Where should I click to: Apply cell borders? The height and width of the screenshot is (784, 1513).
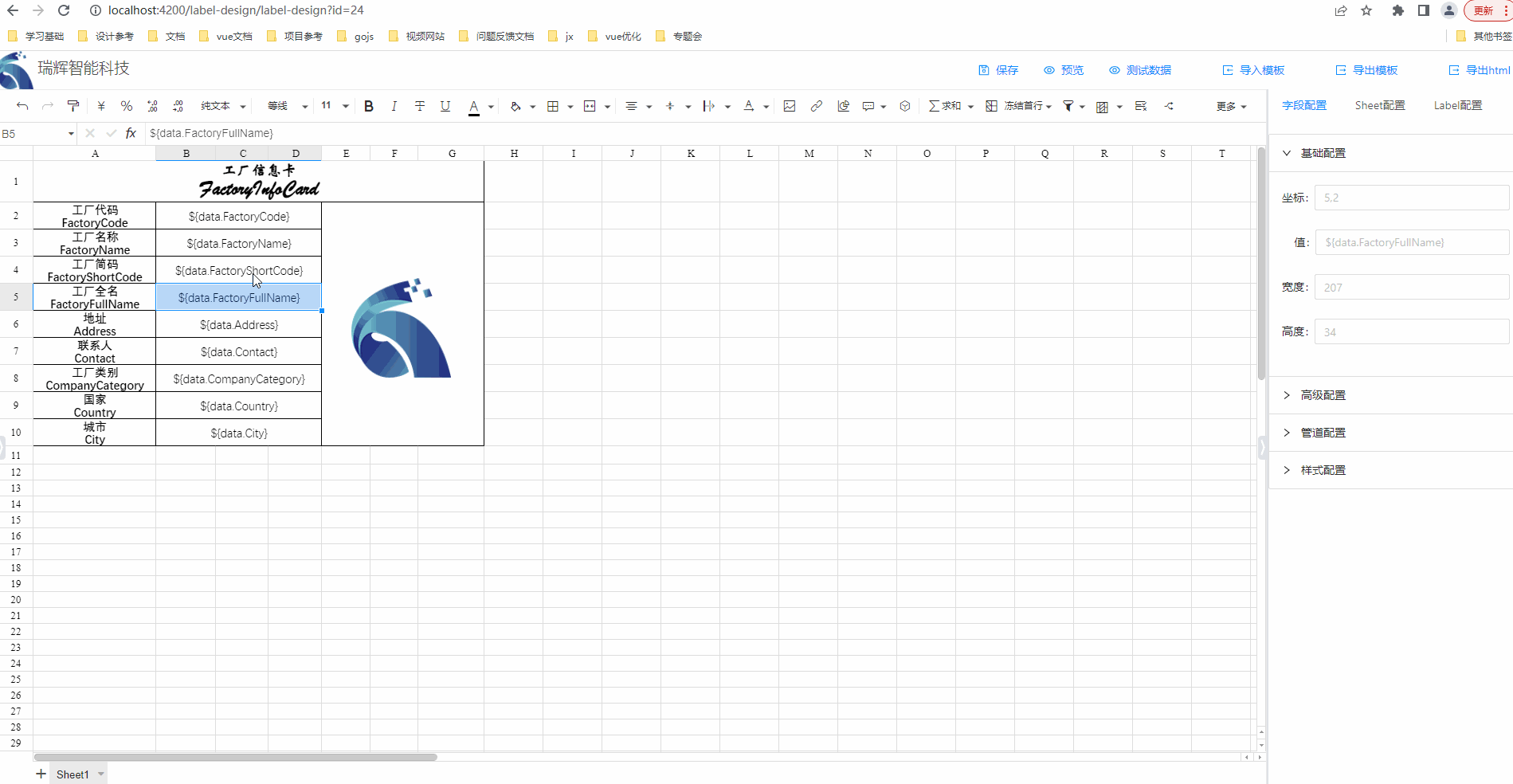553,106
